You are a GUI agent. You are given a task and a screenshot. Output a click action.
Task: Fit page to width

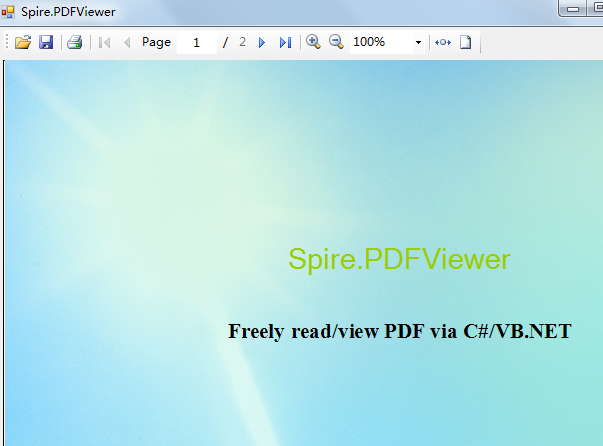point(443,42)
